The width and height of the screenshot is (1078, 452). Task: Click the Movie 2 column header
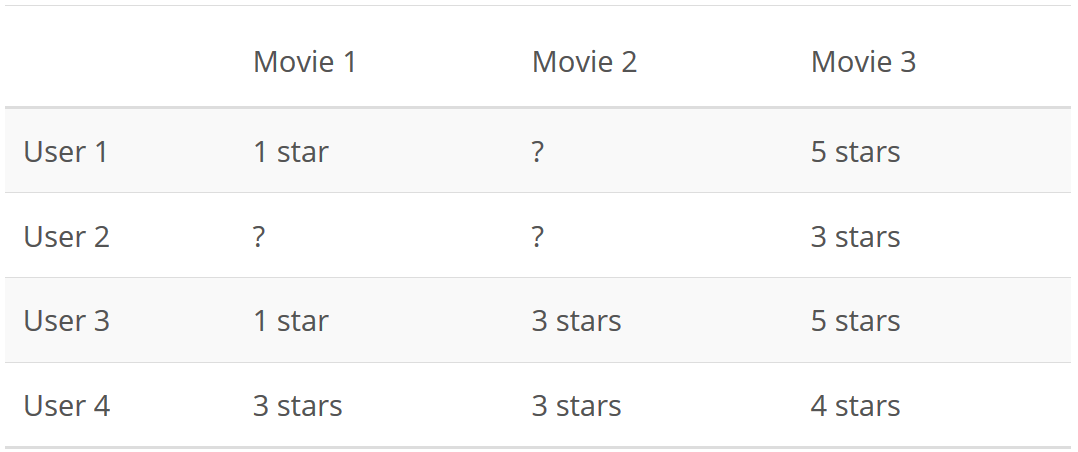(584, 62)
